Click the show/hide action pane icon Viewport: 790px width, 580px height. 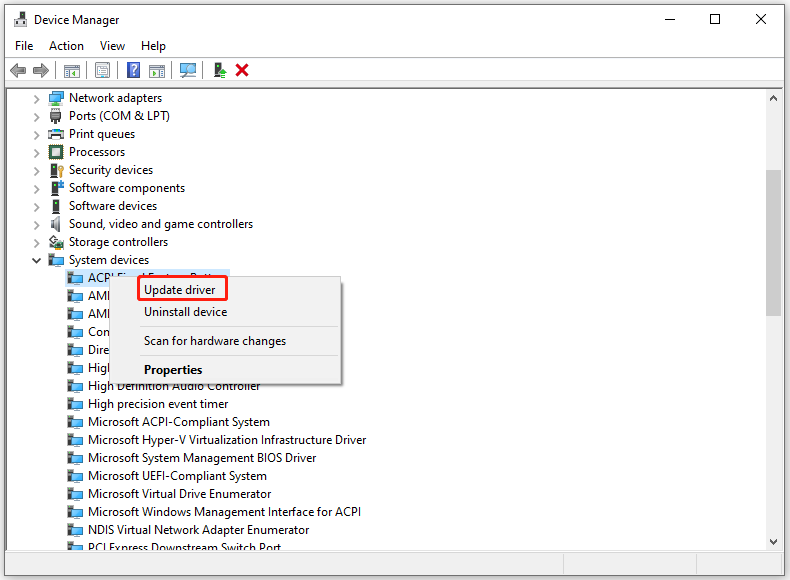tap(157, 71)
